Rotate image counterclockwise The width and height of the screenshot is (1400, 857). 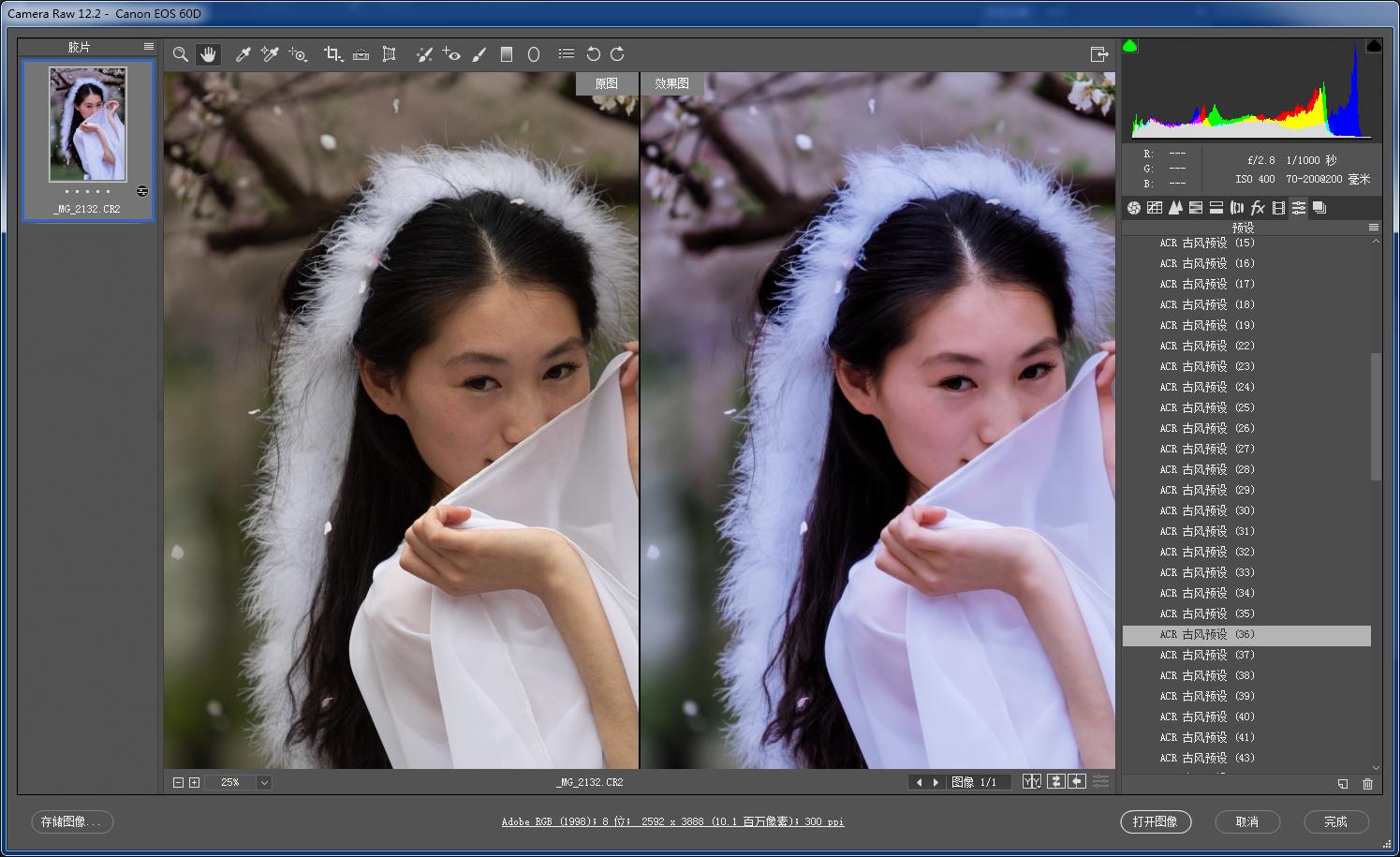tap(593, 54)
